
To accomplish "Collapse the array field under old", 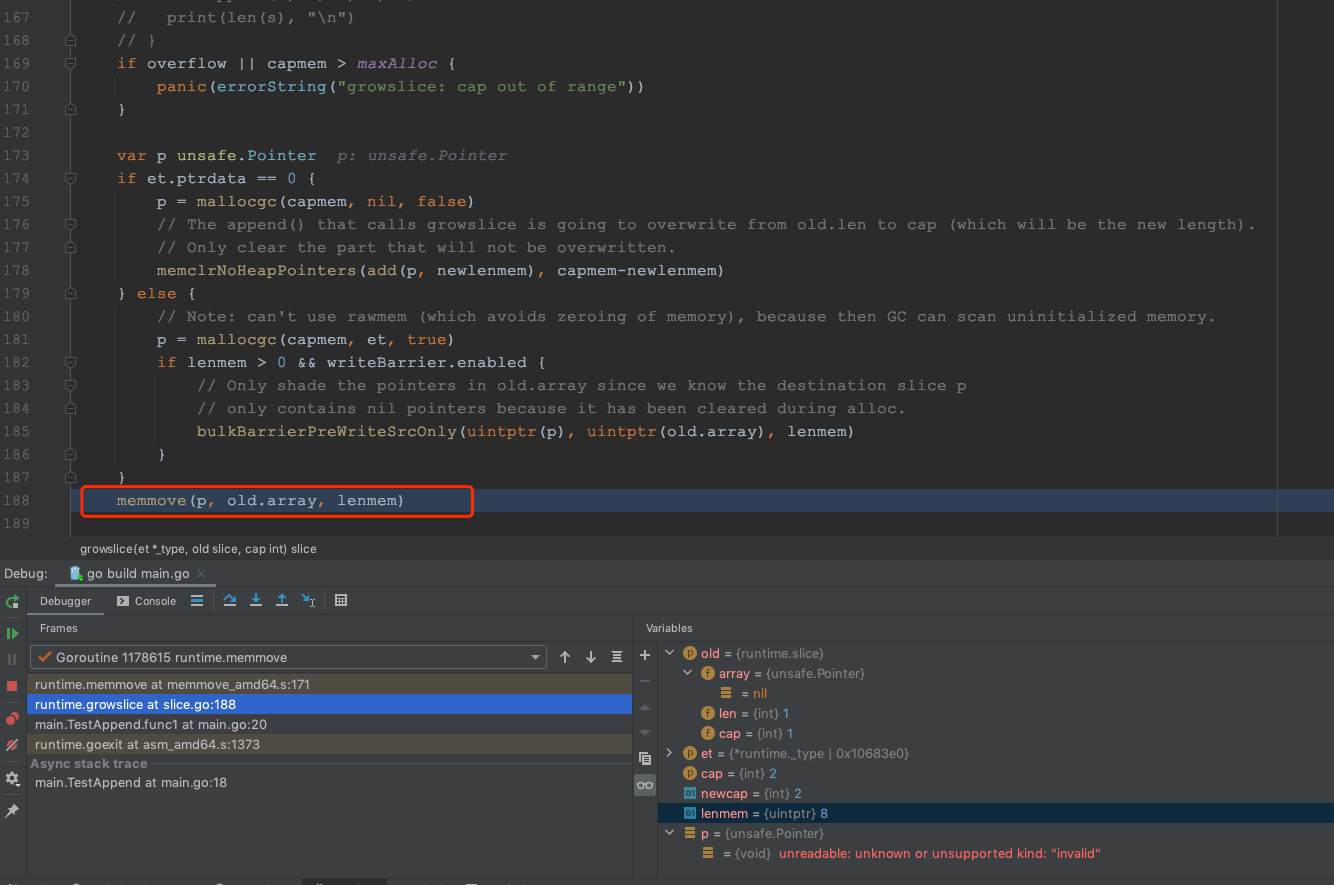I will 688,673.
